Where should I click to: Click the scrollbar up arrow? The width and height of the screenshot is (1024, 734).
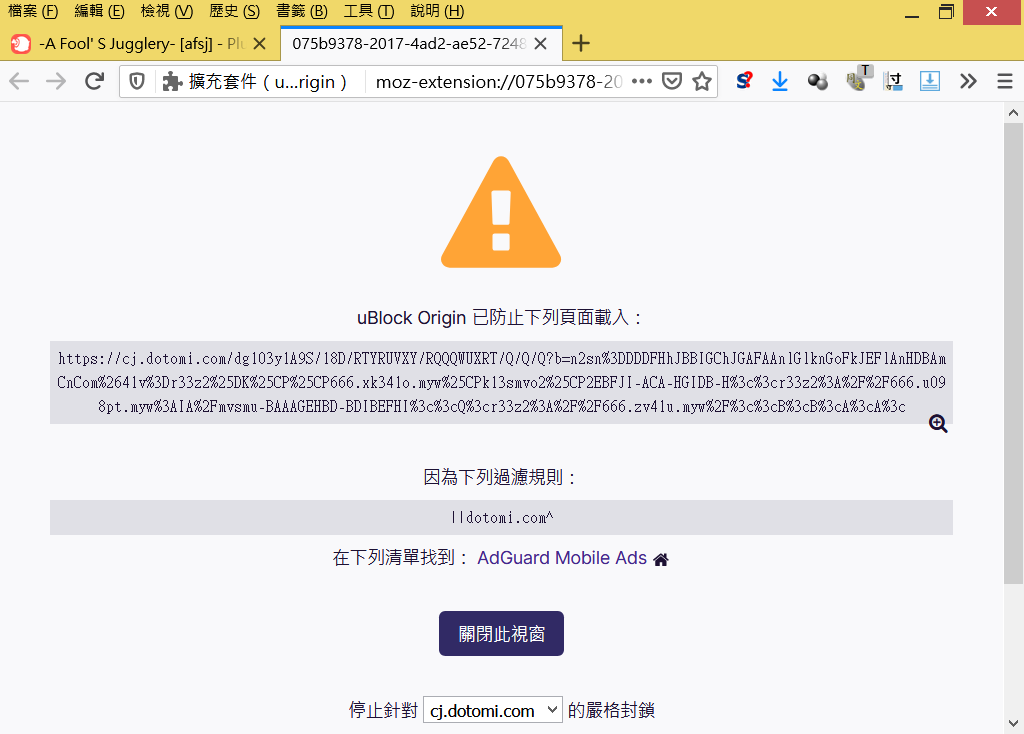(x=1013, y=112)
